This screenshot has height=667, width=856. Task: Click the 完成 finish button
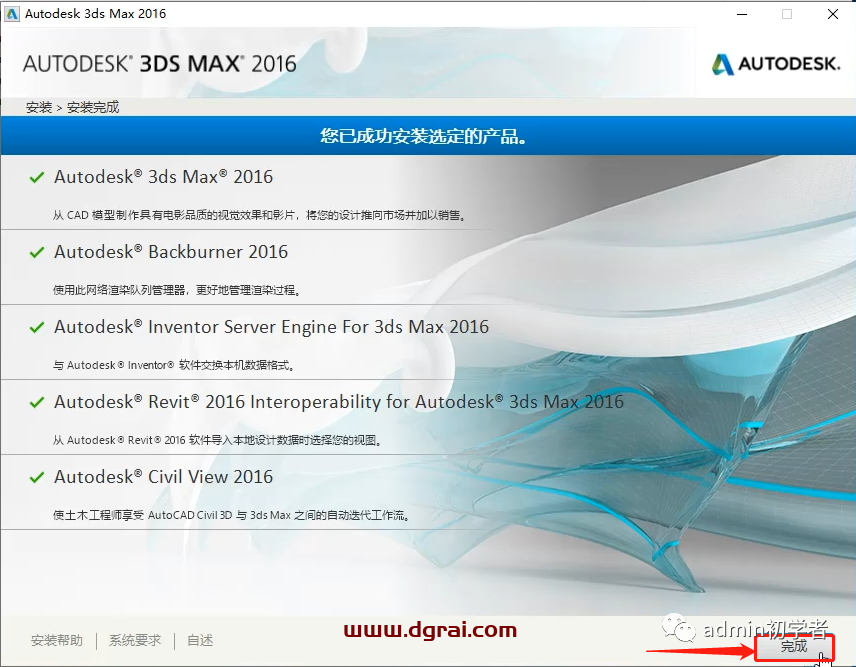click(x=794, y=647)
